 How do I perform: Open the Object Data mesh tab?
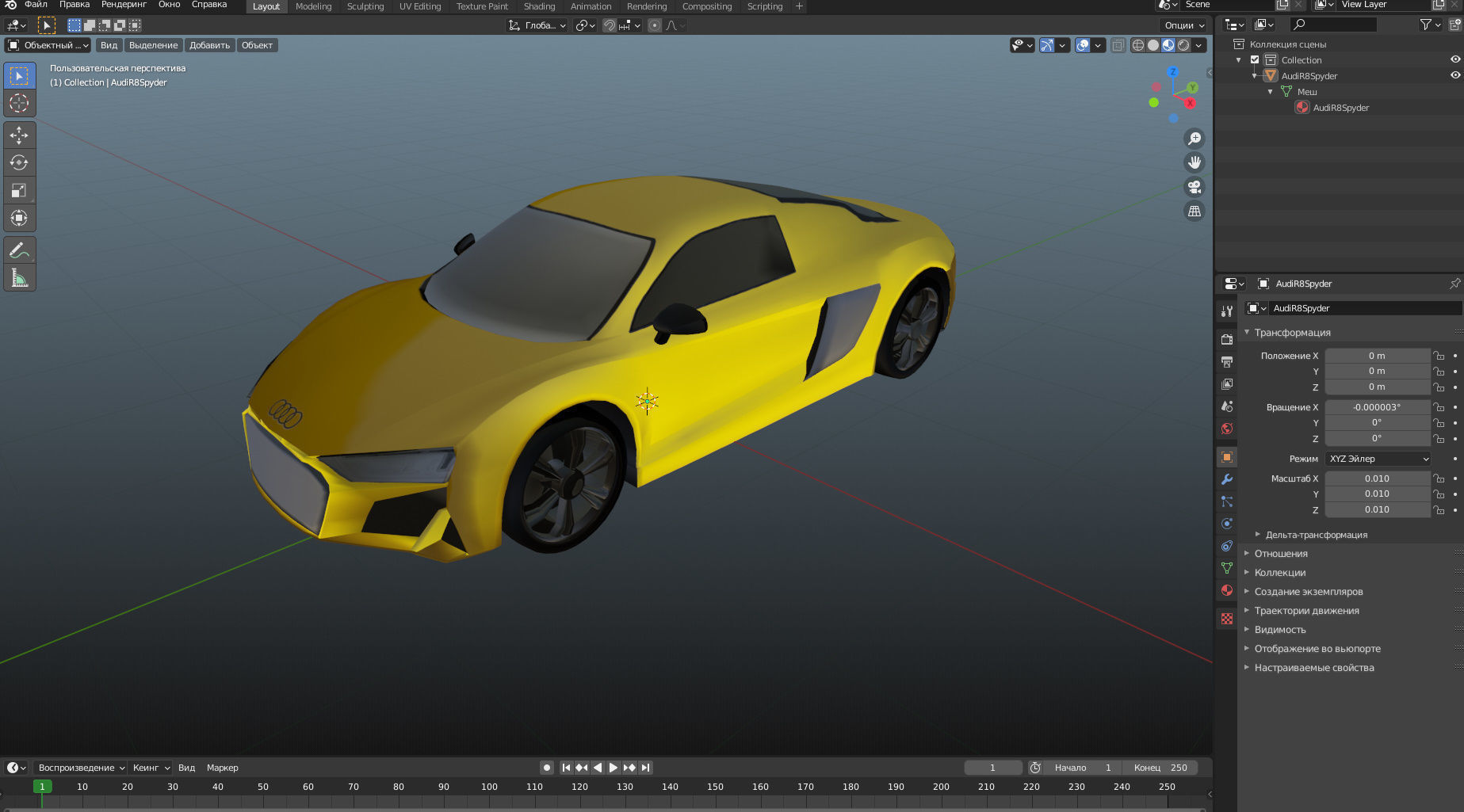coord(1227,568)
